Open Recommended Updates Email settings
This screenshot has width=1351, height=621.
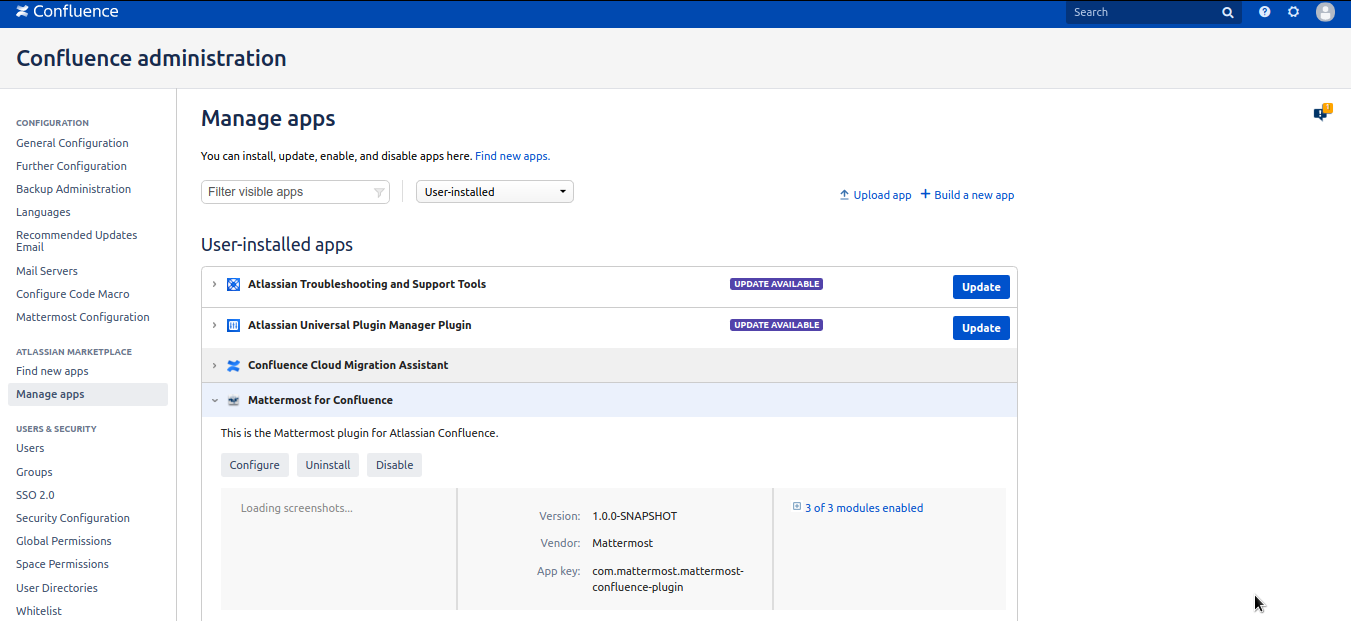tap(77, 241)
